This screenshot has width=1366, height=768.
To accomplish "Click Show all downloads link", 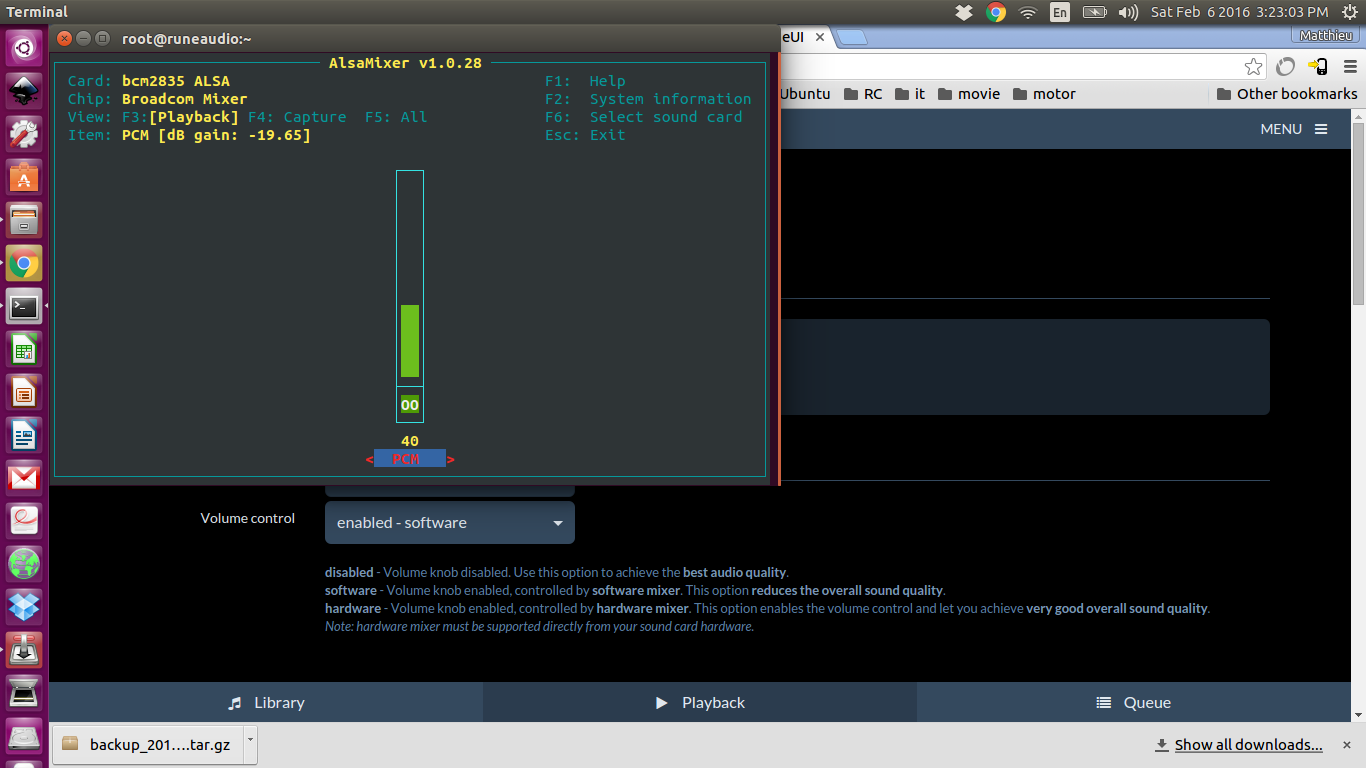I will coord(1248,745).
